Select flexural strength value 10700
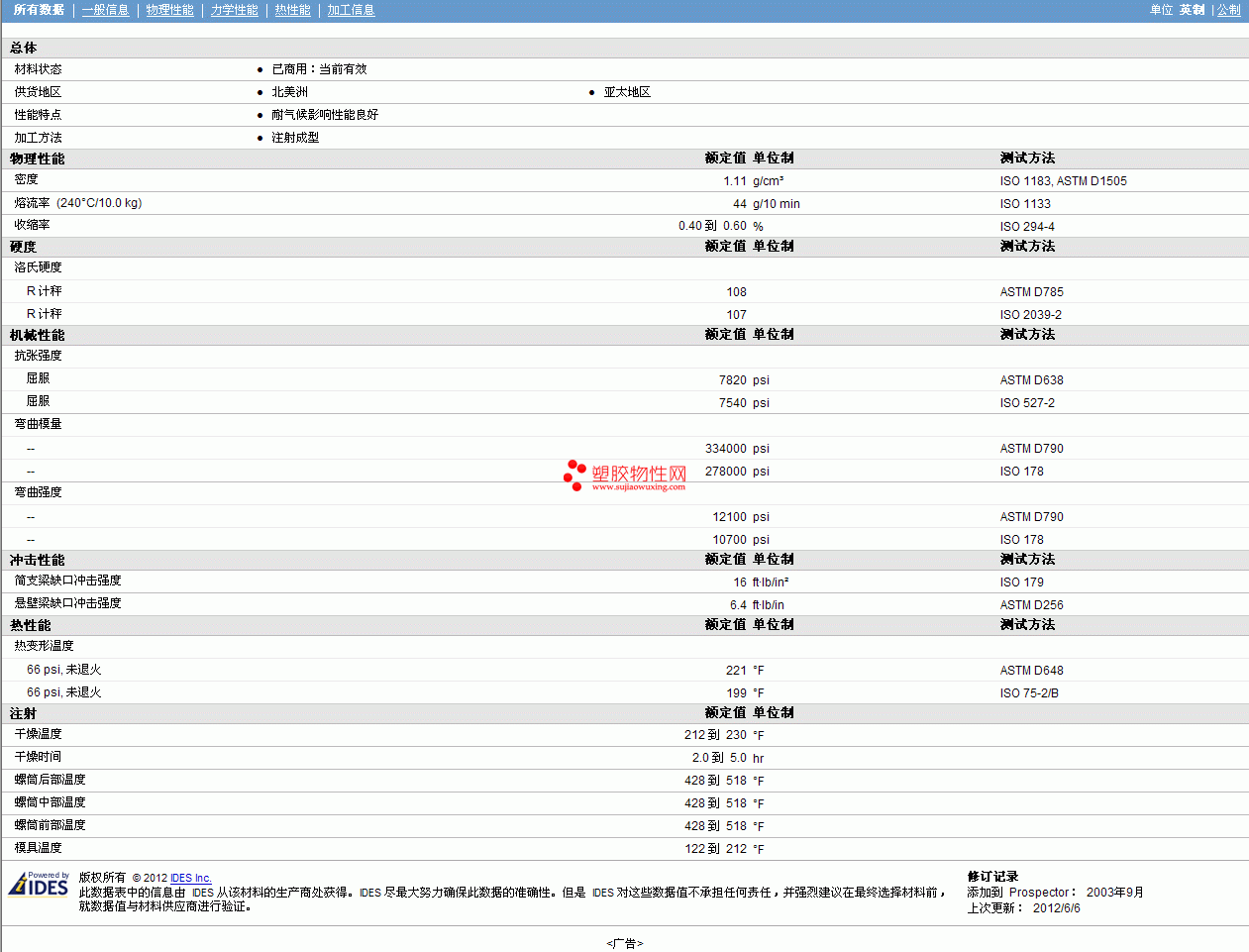 (730, 540)
